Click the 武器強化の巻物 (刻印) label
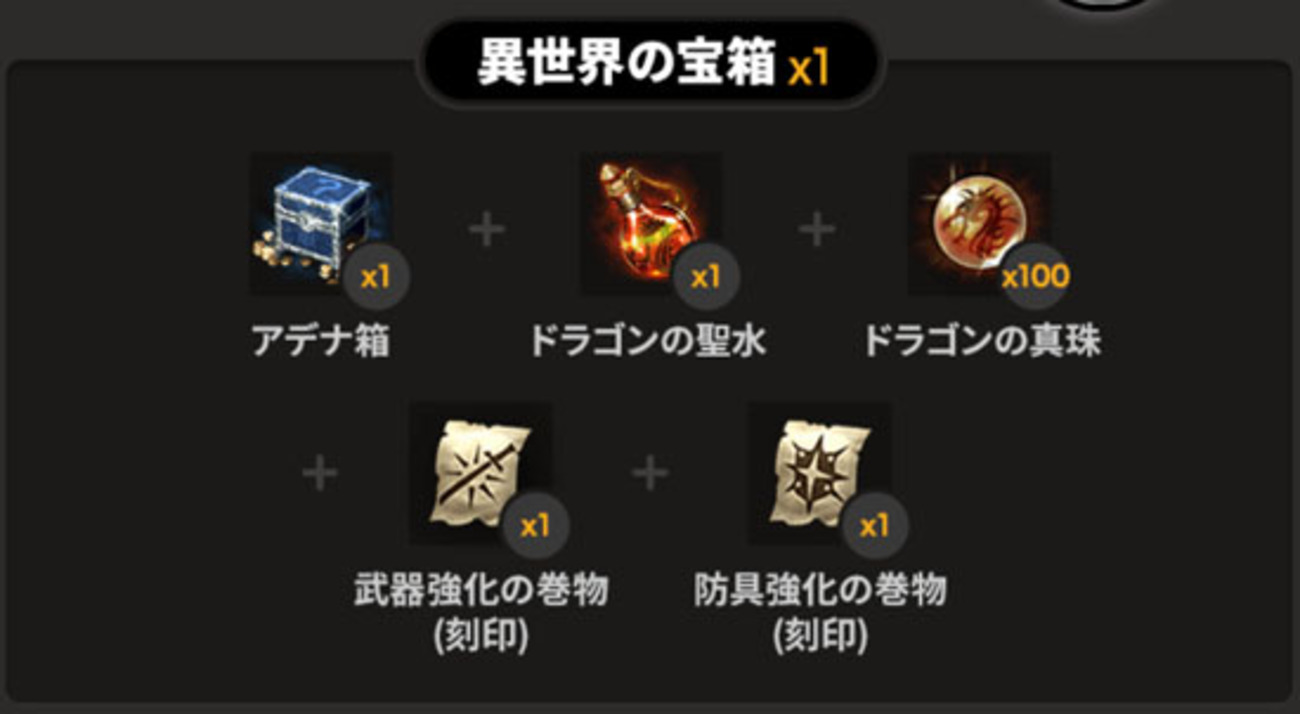 481,613
